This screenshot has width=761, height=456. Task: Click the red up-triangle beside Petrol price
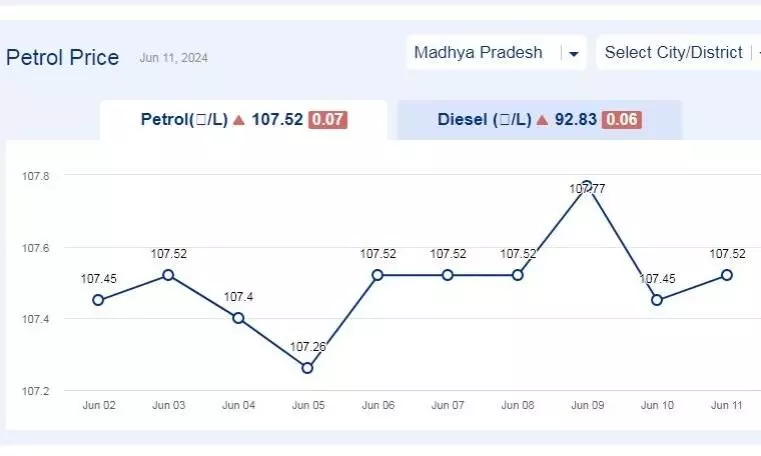coord(239,120)
